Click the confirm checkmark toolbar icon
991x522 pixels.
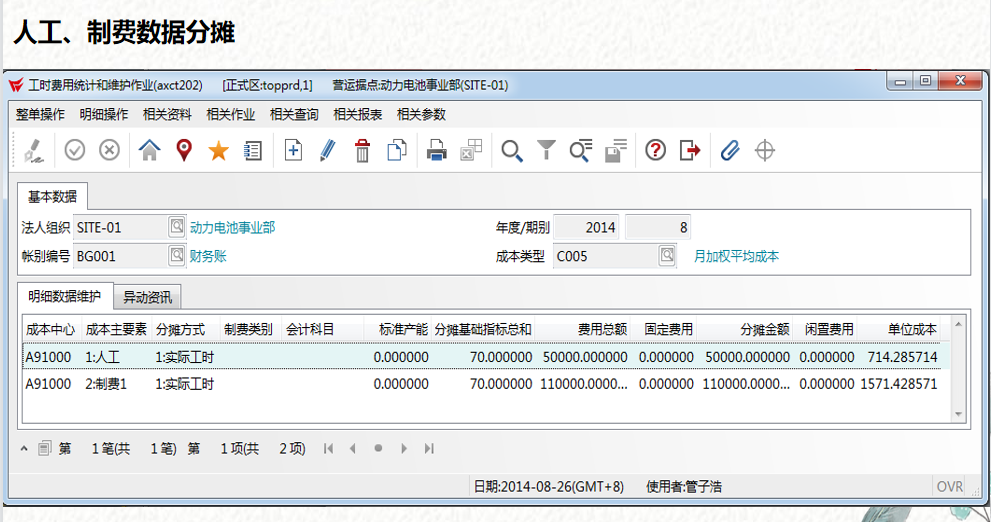pos(75,150)
